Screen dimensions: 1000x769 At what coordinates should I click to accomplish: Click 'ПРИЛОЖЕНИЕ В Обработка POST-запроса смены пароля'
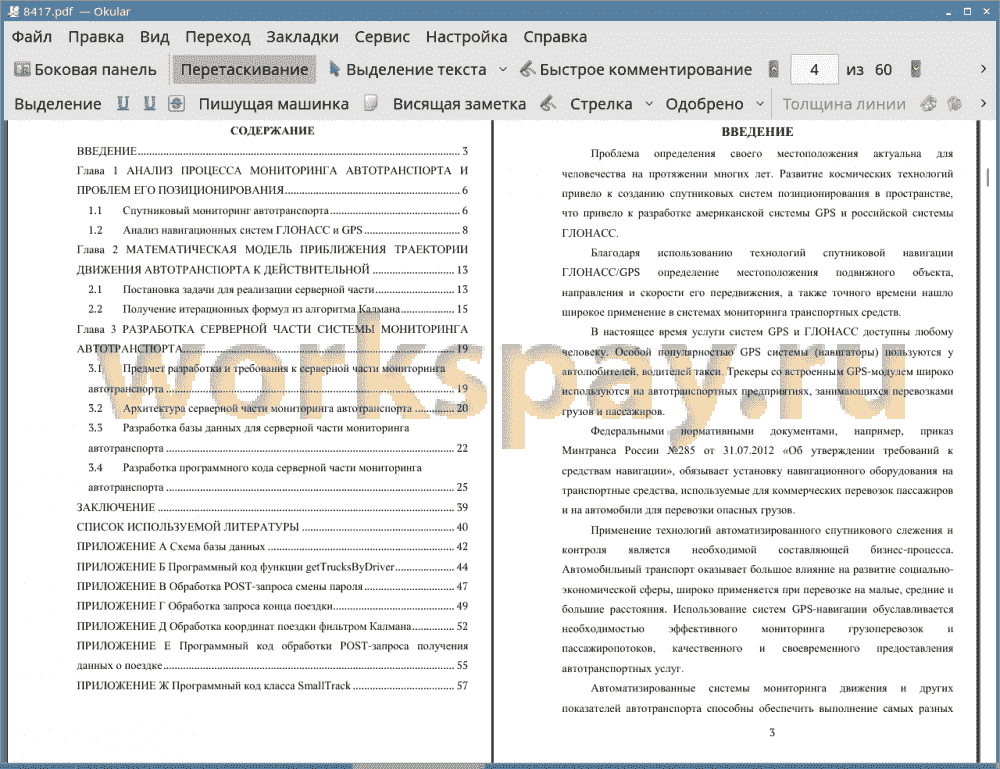[x=272, y=587]
